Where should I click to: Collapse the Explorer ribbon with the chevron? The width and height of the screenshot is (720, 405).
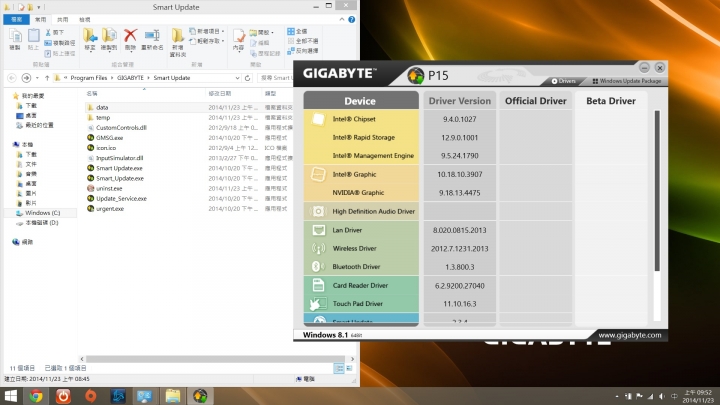coord(342,19)
